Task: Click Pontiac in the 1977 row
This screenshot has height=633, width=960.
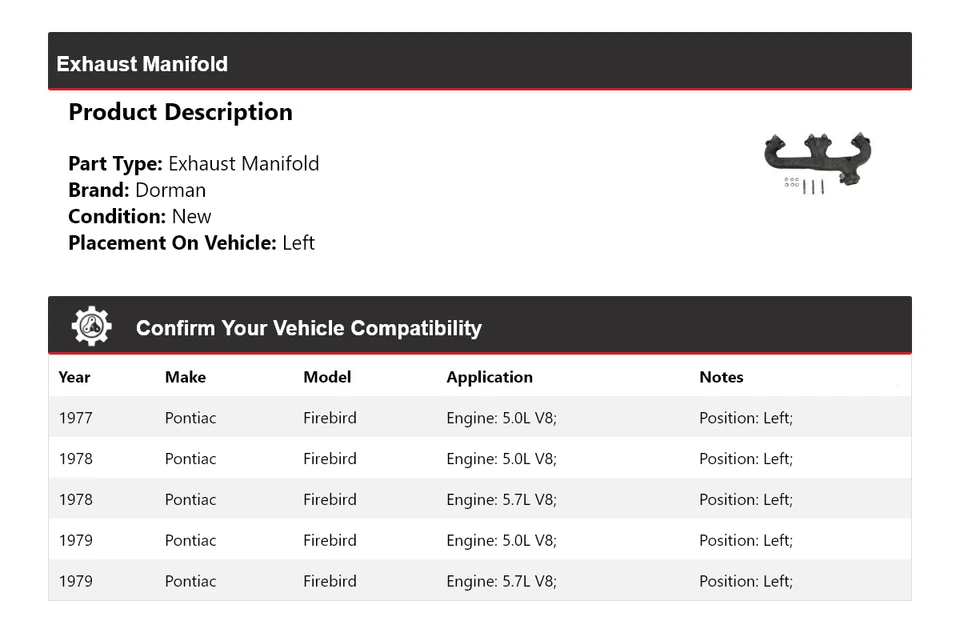Action: (x=190, y=418)
